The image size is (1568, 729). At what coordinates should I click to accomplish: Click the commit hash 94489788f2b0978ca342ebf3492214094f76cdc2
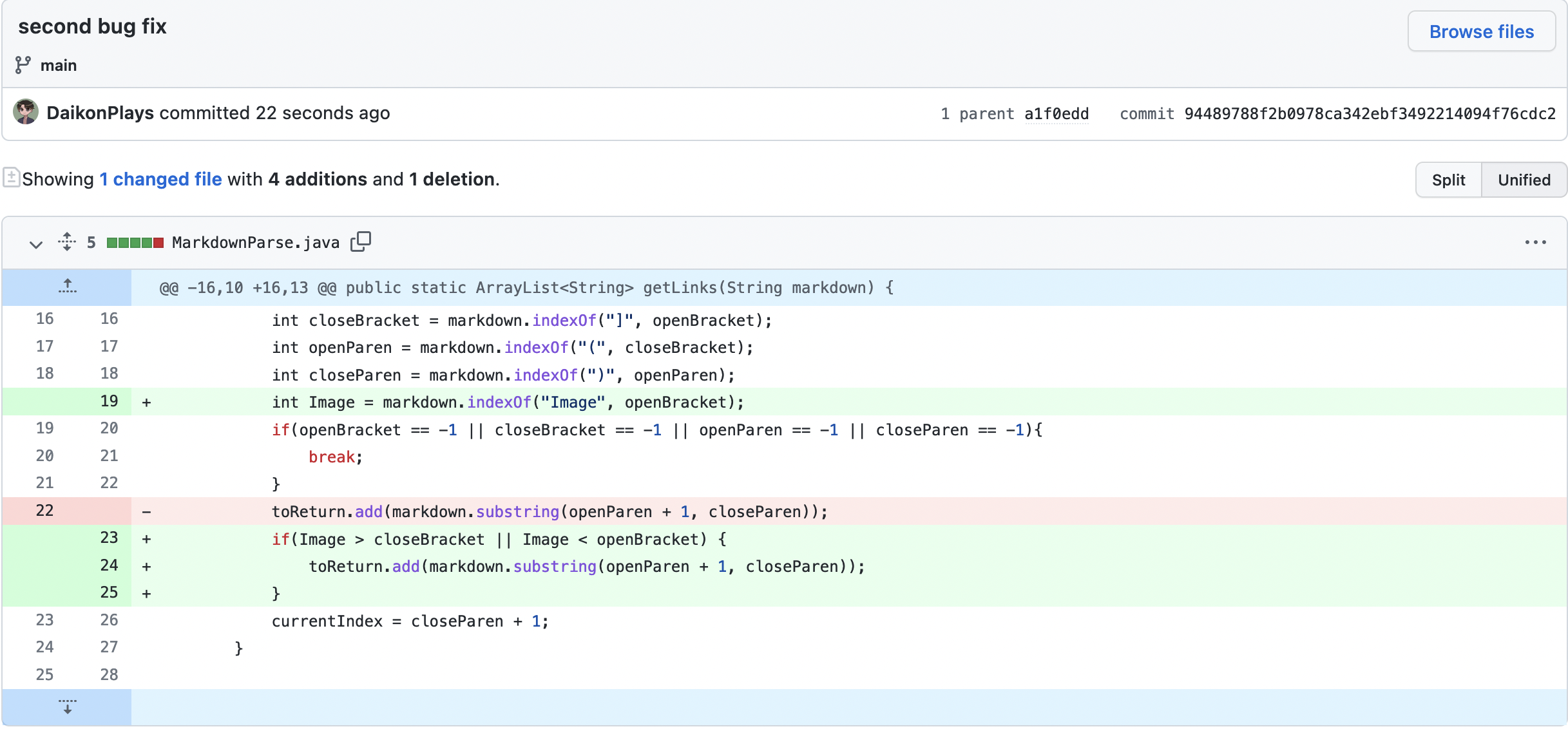point(1370,114)
